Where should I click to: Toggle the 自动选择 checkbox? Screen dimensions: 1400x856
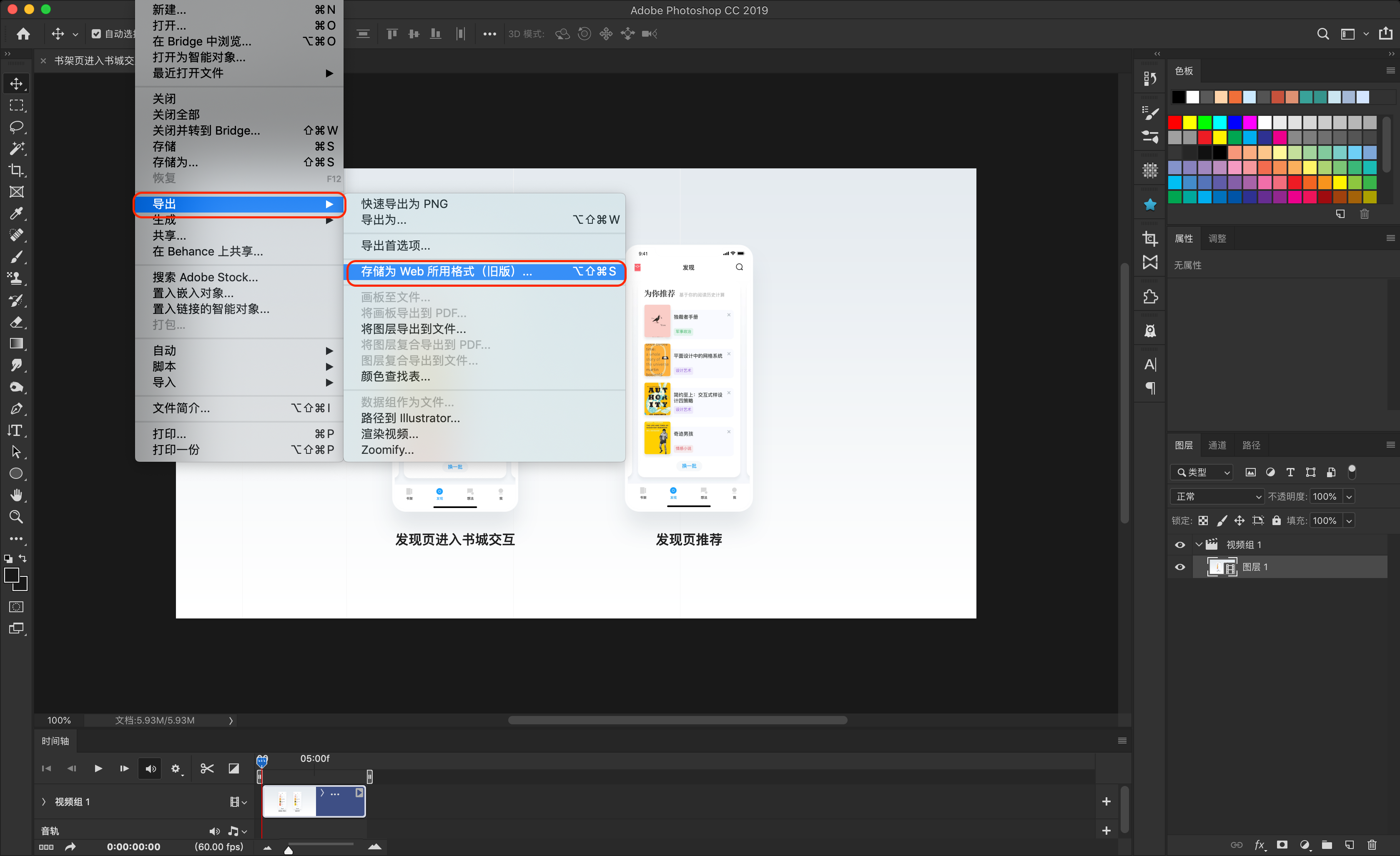96,34
